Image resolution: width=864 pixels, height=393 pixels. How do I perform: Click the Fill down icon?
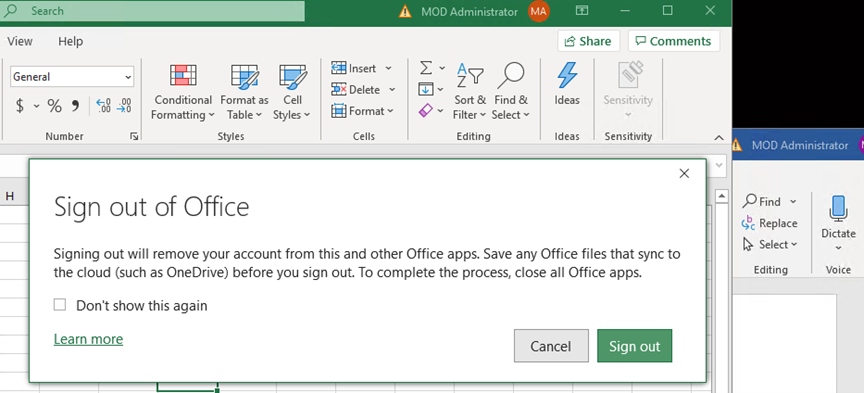tap(425, 89)
